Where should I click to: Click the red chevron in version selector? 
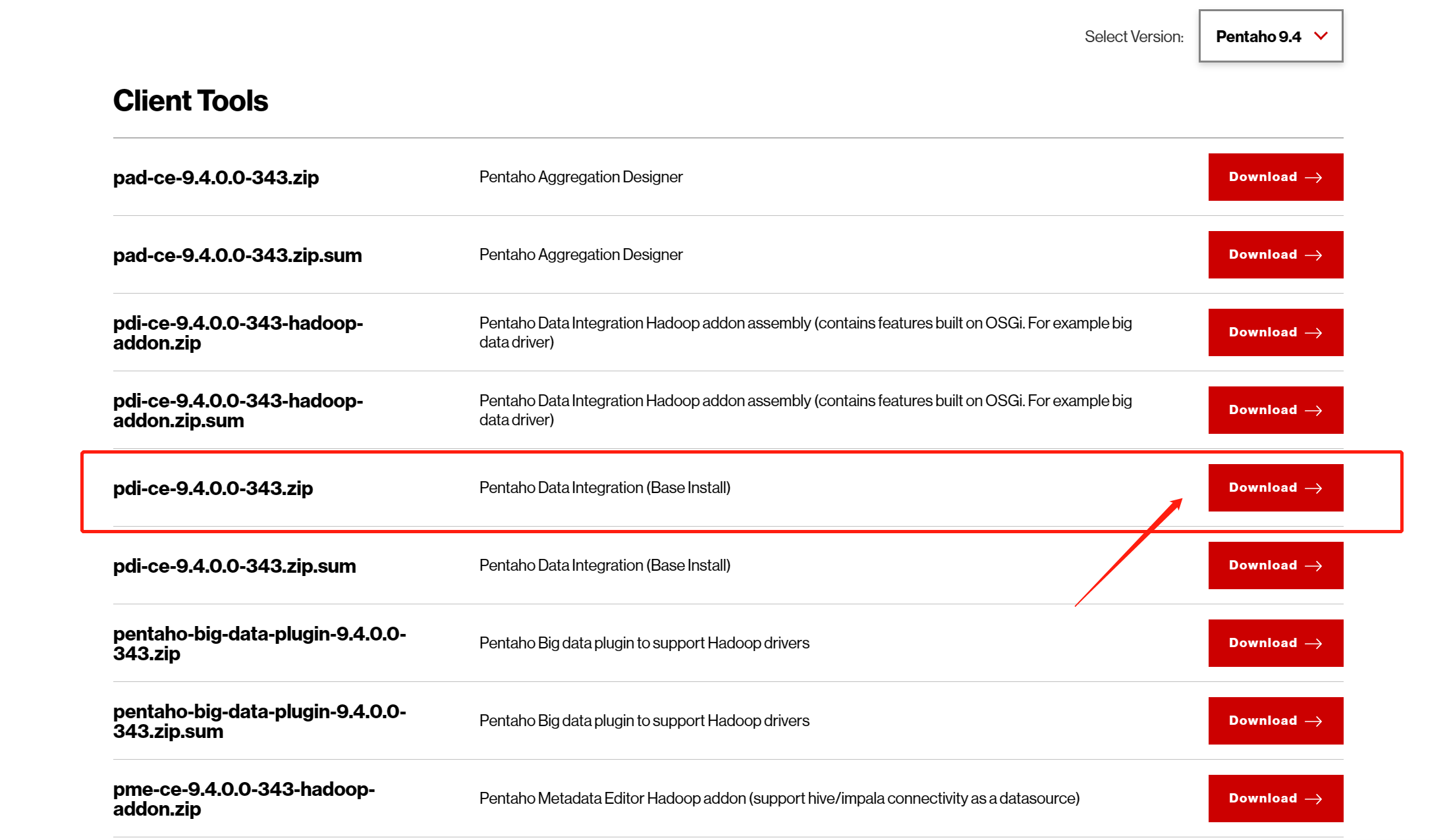(1321, 36)
